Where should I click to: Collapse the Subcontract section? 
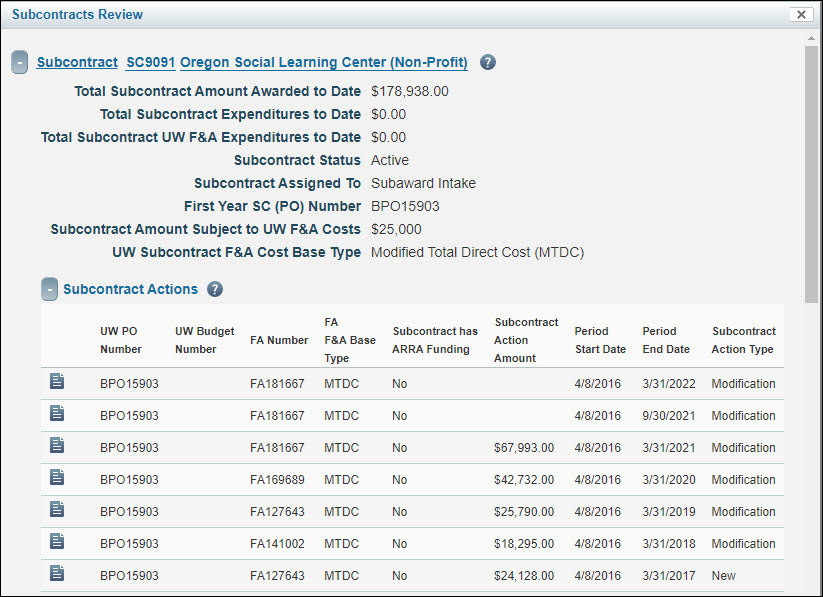tap(18, 61)
